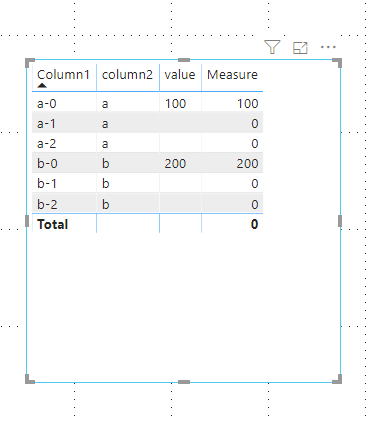
Task: Grab the top-middle edge resize handle
Action: click(184, 60)
